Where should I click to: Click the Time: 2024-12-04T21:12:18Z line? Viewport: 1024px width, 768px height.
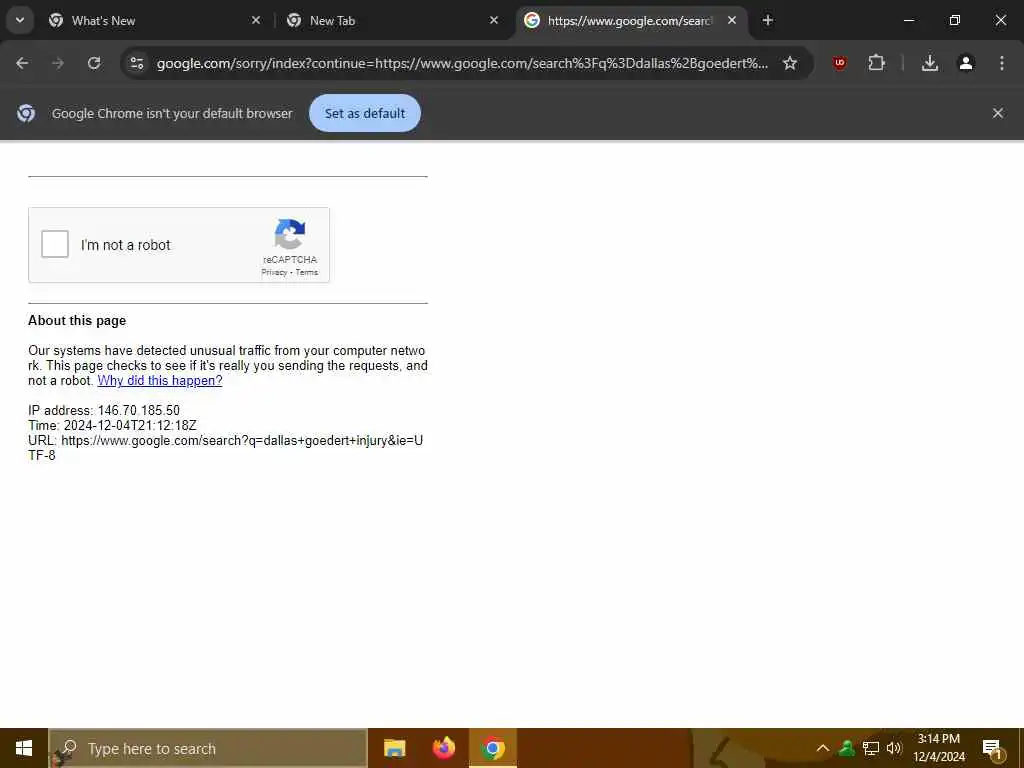pyautogui.click(x=112, y=425)
